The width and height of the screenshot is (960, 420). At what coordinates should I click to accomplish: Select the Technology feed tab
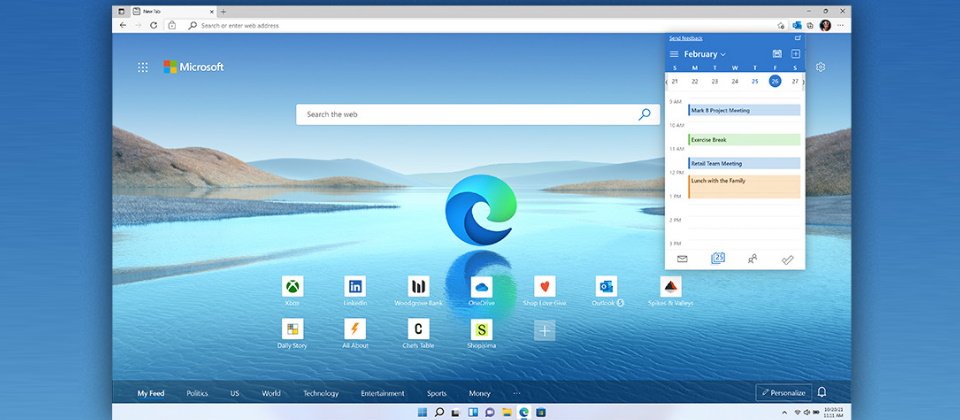321,393
